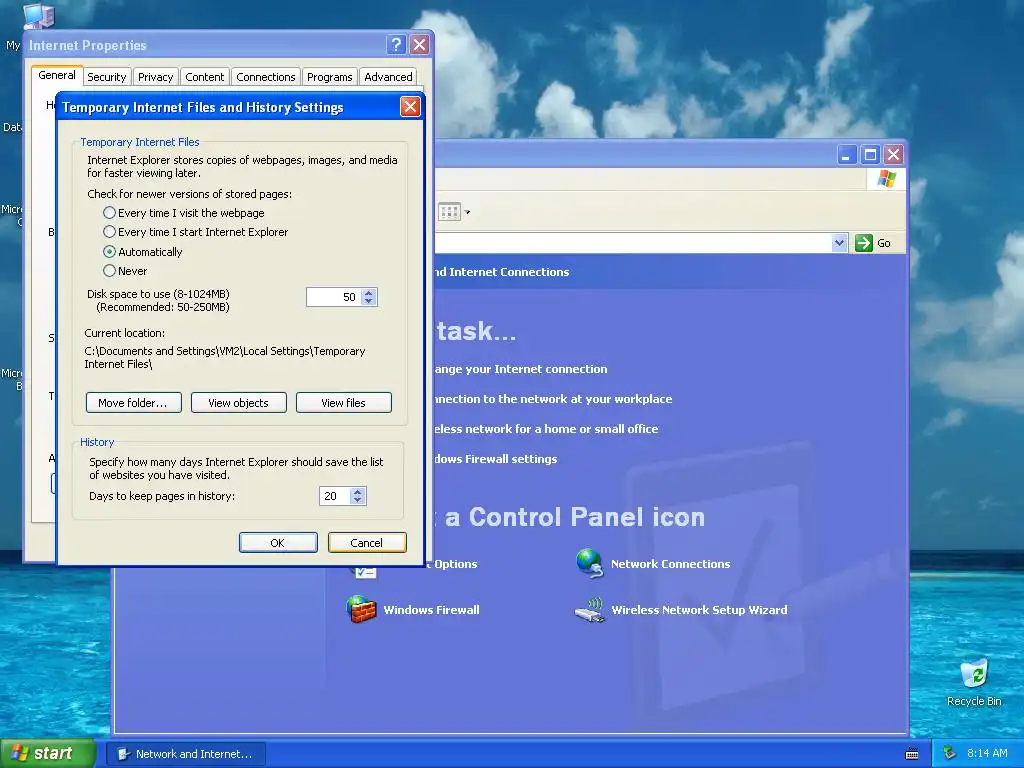Viewport: 1024px width, 768px height.
Task: Close the Internet Properties window
Action: [x=419, y=44]
